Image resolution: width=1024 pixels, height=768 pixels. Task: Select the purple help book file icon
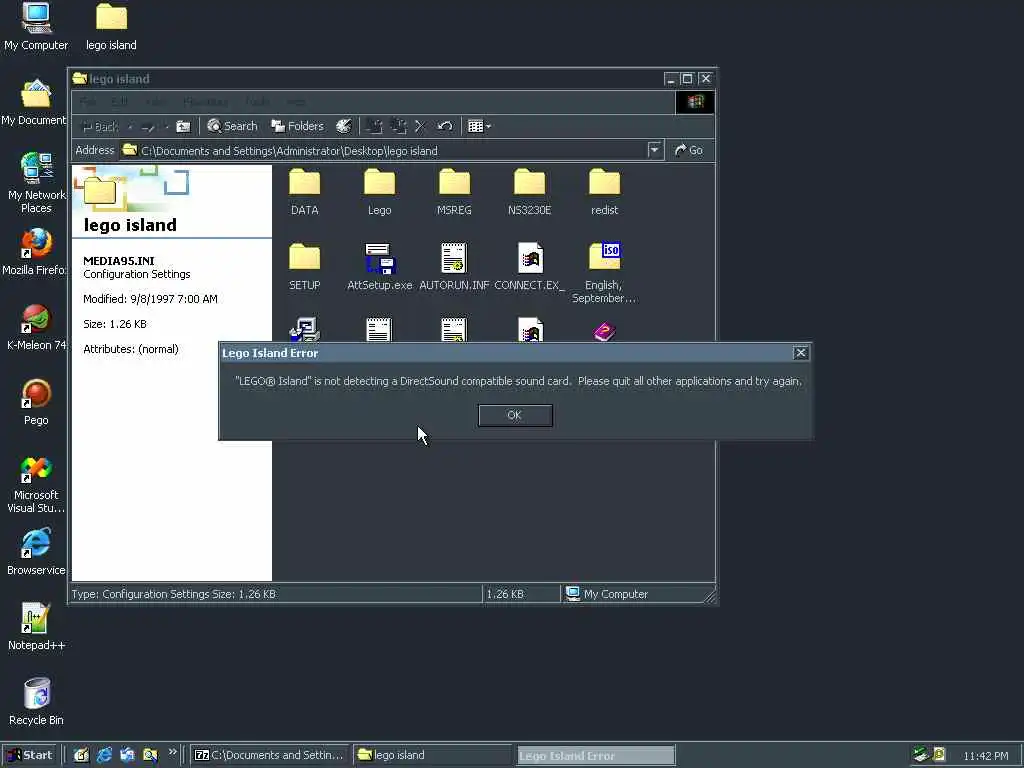[x=604, y=331]
